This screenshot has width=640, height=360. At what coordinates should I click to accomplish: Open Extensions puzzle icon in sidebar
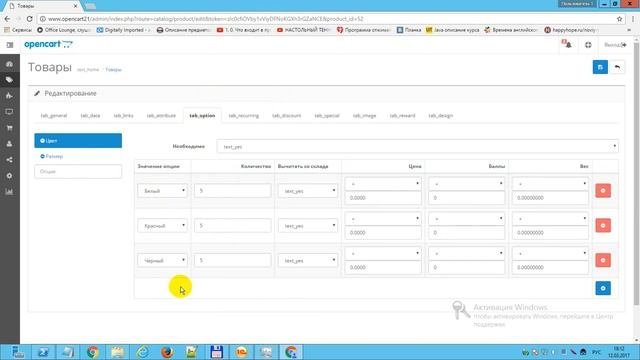[x=9, y=96]
